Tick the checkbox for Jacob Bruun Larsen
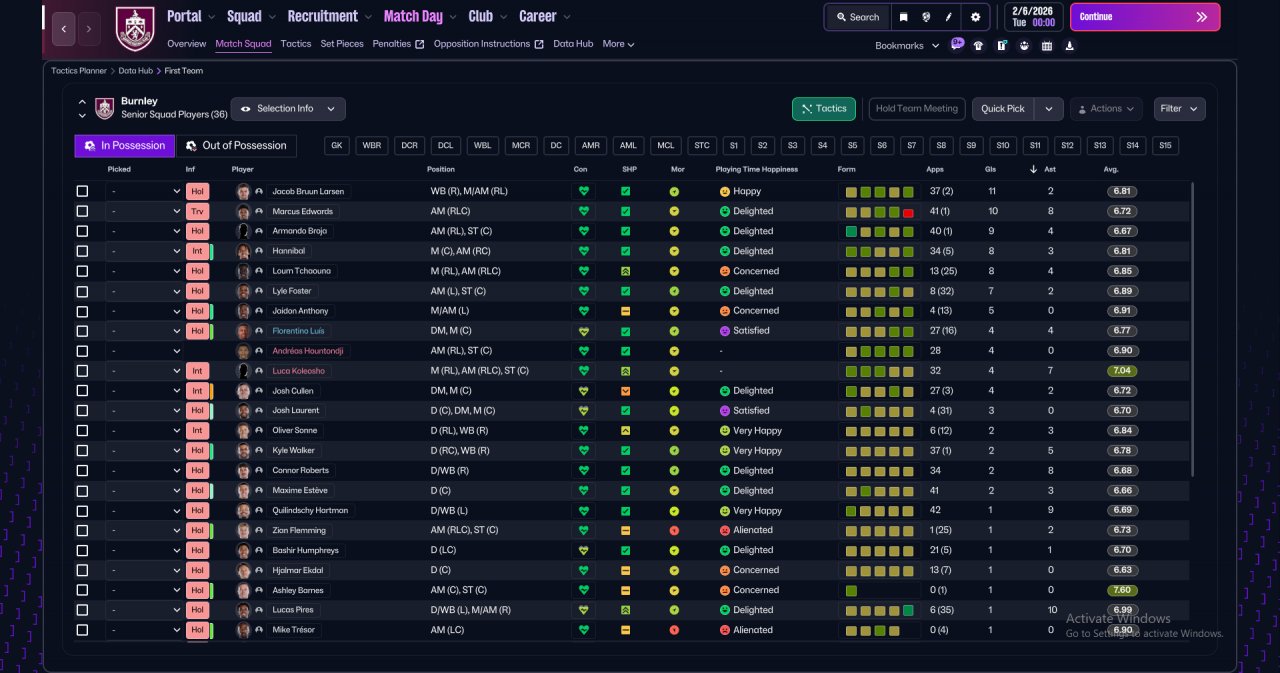Screen dimensions: 1280x673 coord(82,191)
